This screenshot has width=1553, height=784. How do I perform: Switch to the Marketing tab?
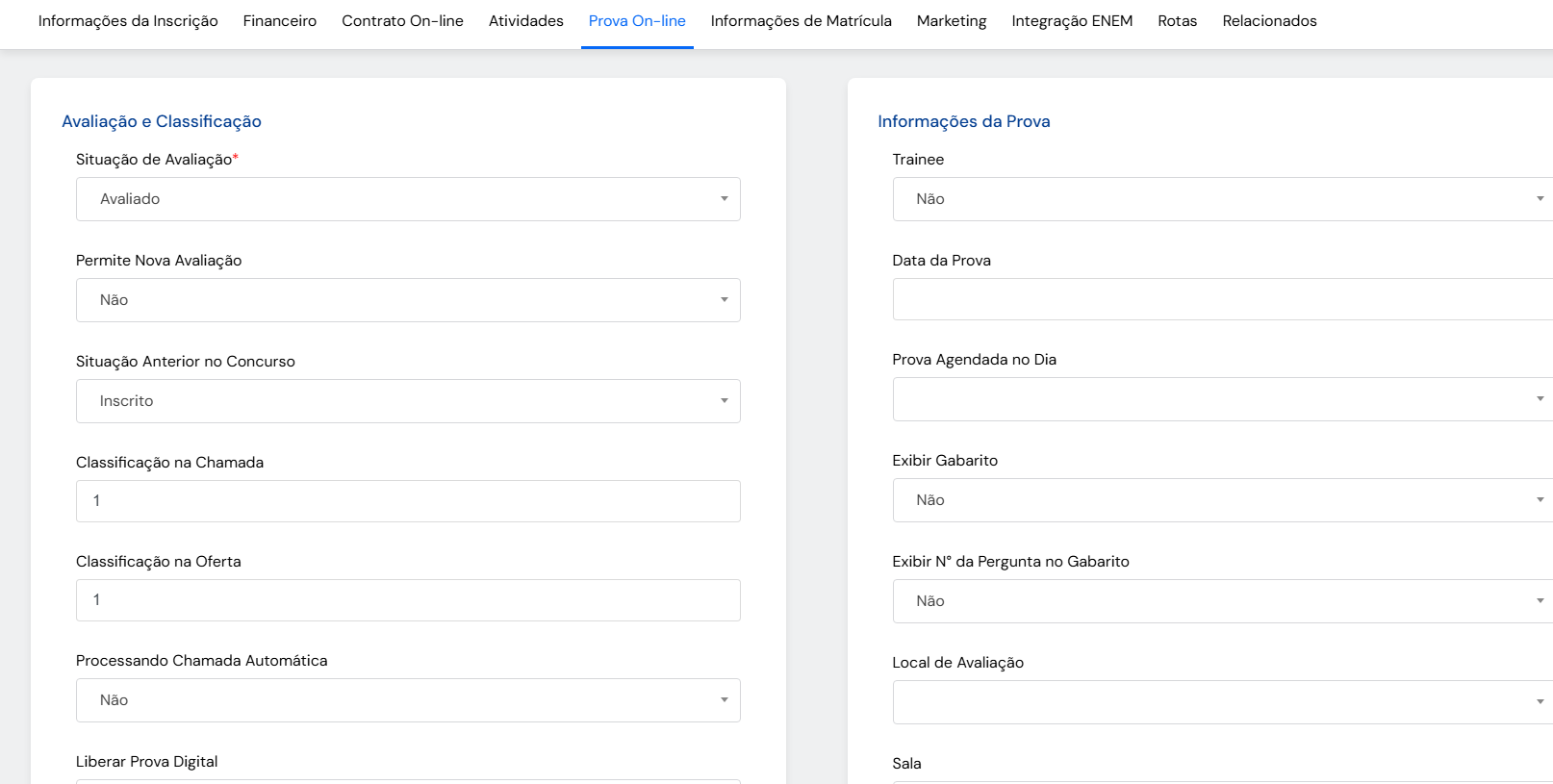click(952, 21)
